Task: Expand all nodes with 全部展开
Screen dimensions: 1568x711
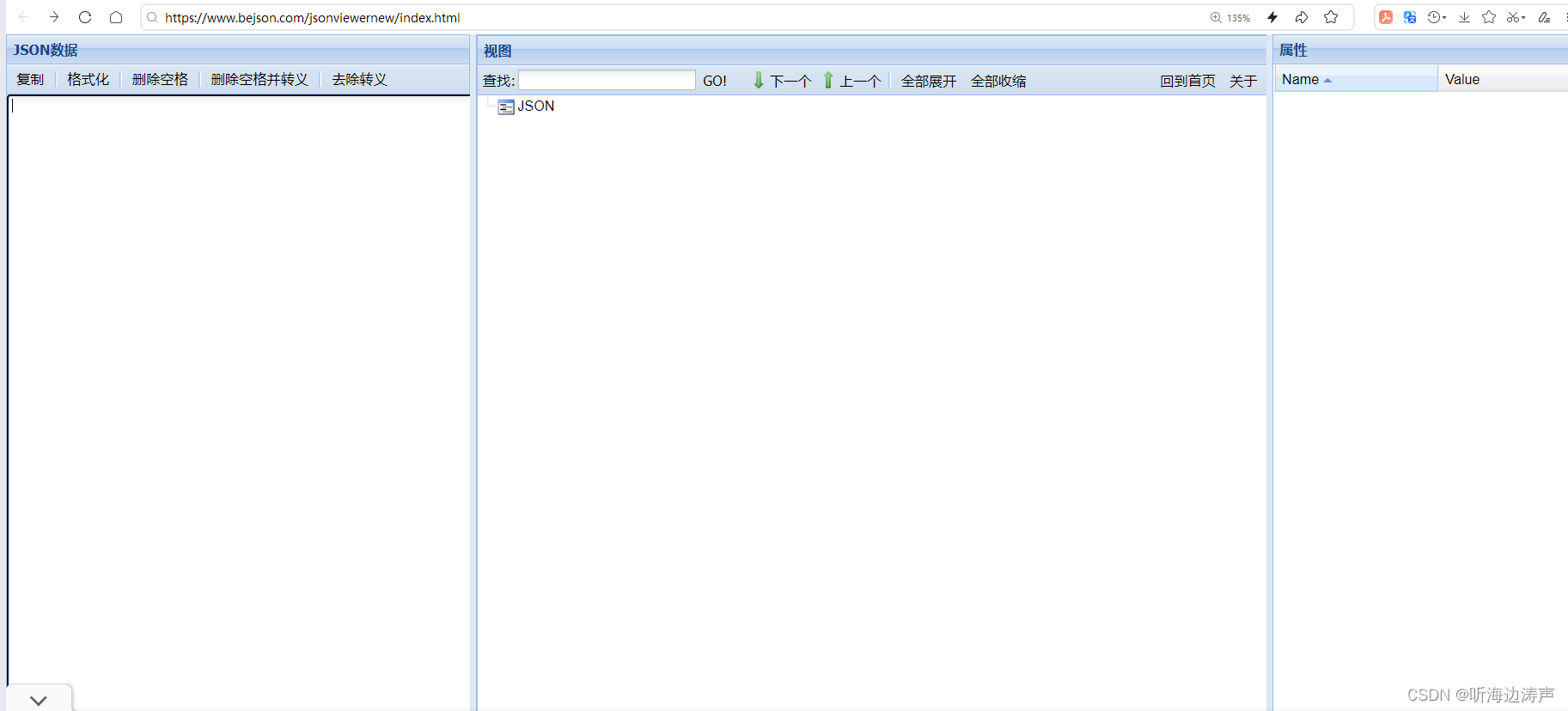Action: [929, 81]
